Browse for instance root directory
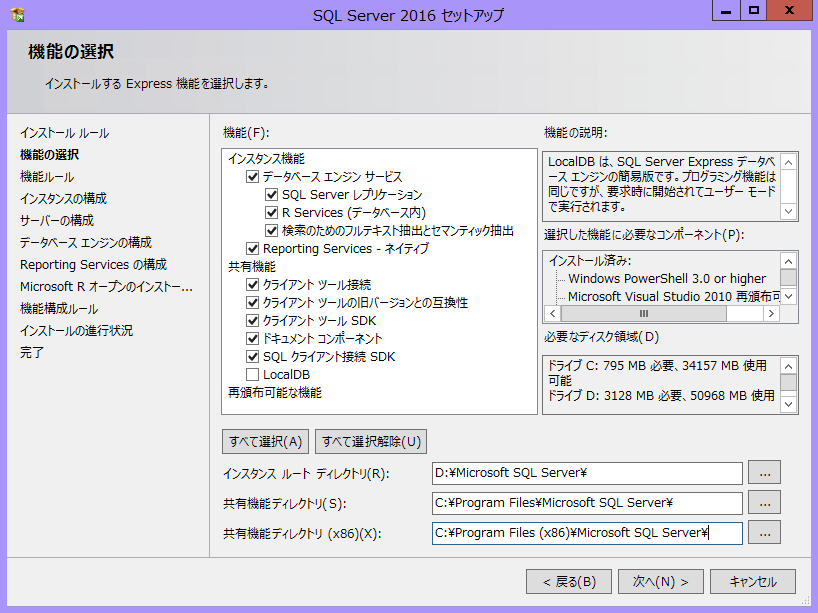Image resolution: width=818 pixels, height=613 pixels. click(x=764, y=472)
